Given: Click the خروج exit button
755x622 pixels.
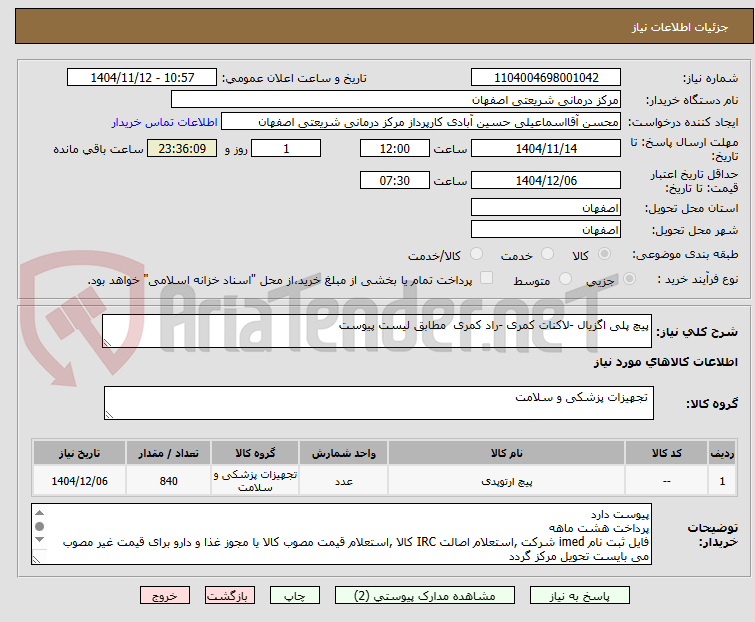Looking at the screenshot, I should (165, 596).
